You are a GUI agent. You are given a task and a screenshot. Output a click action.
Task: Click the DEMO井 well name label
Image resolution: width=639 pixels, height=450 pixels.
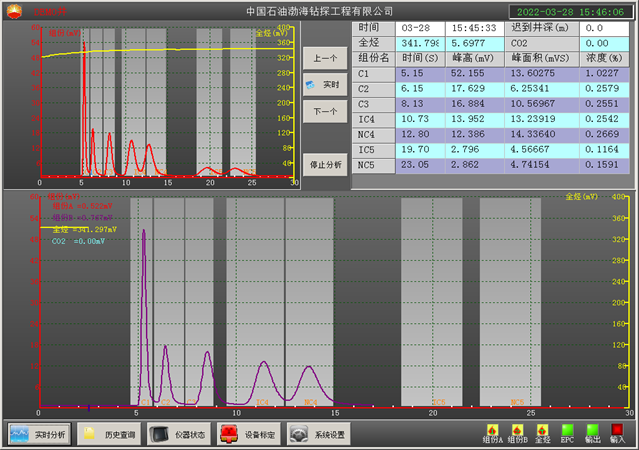pyautogui.click(x=50, y=11)
